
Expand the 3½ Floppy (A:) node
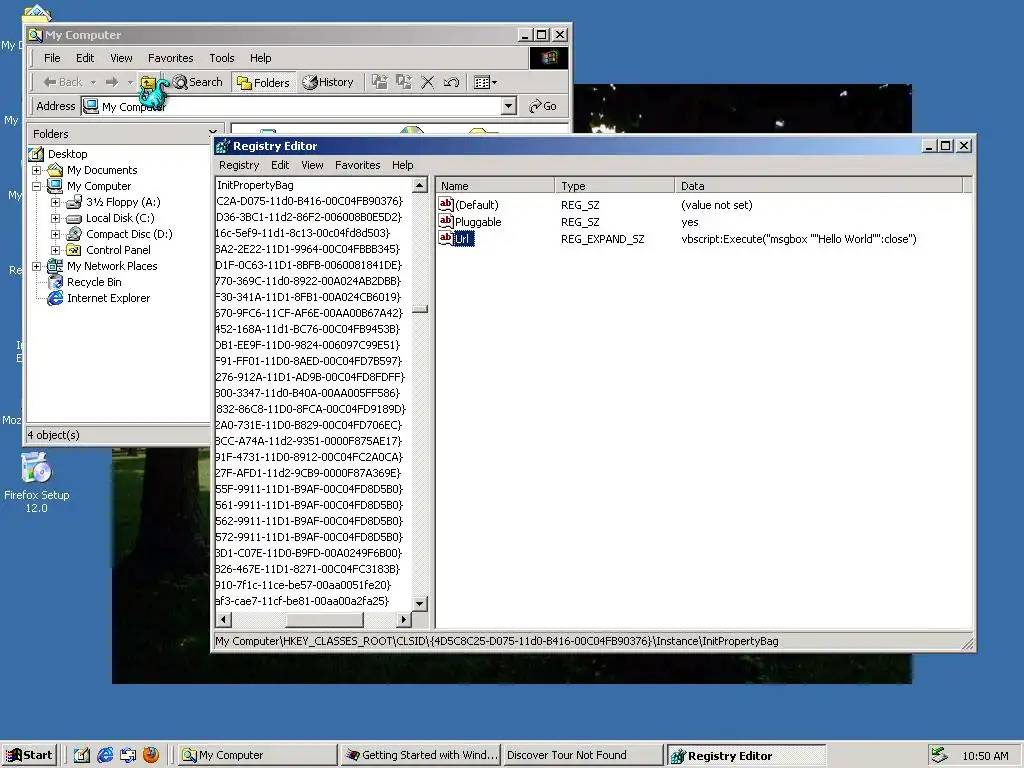56,202
